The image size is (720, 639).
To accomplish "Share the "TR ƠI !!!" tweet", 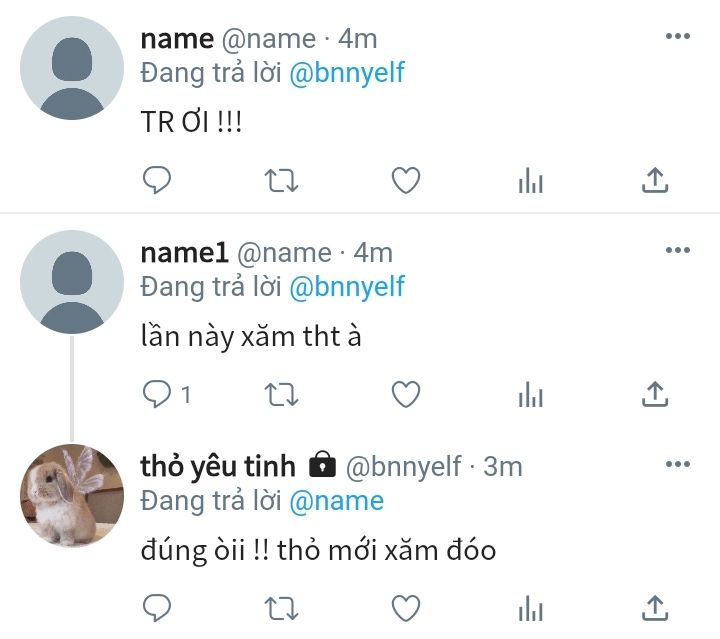I will point(655,180).
